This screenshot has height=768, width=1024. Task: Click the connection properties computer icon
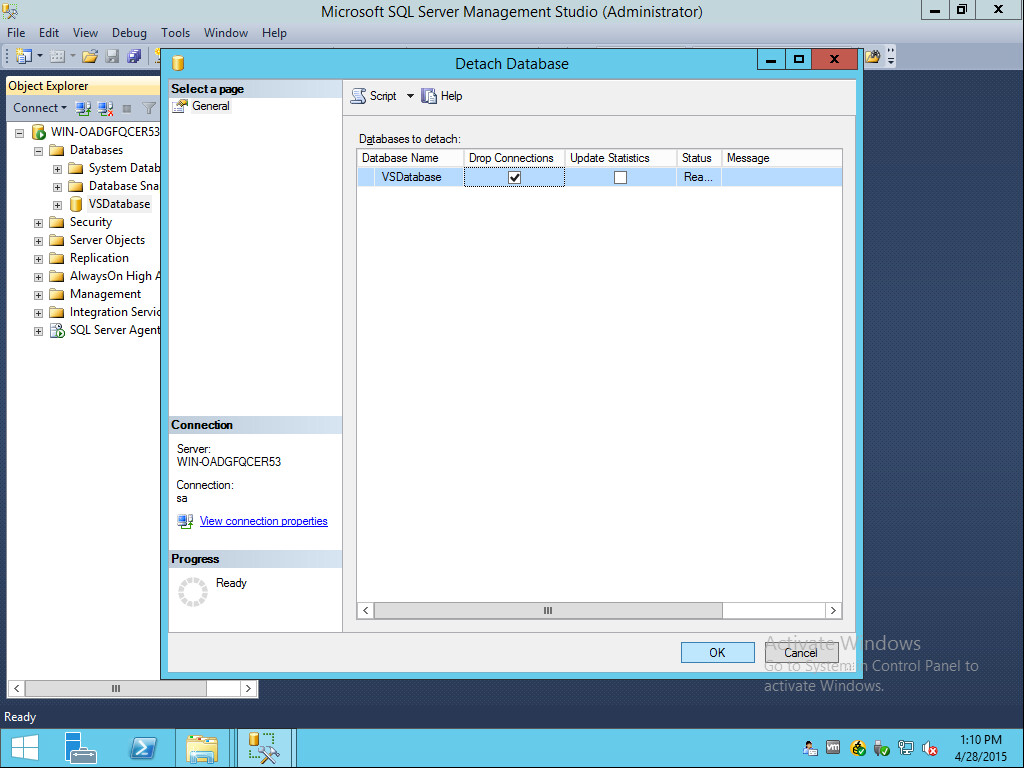(x=185, y=521)
